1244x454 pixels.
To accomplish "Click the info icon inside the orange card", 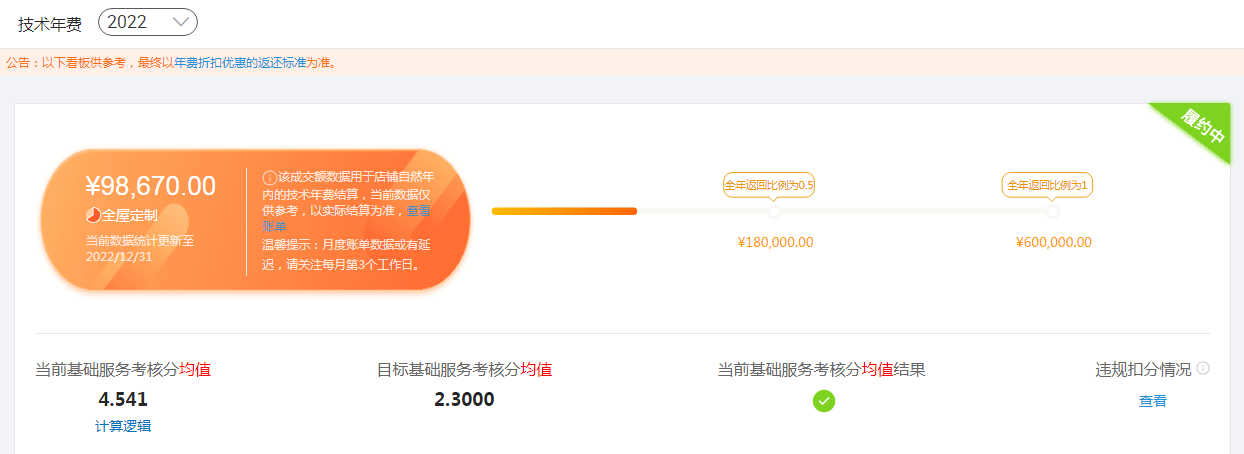I will point(269,177).
